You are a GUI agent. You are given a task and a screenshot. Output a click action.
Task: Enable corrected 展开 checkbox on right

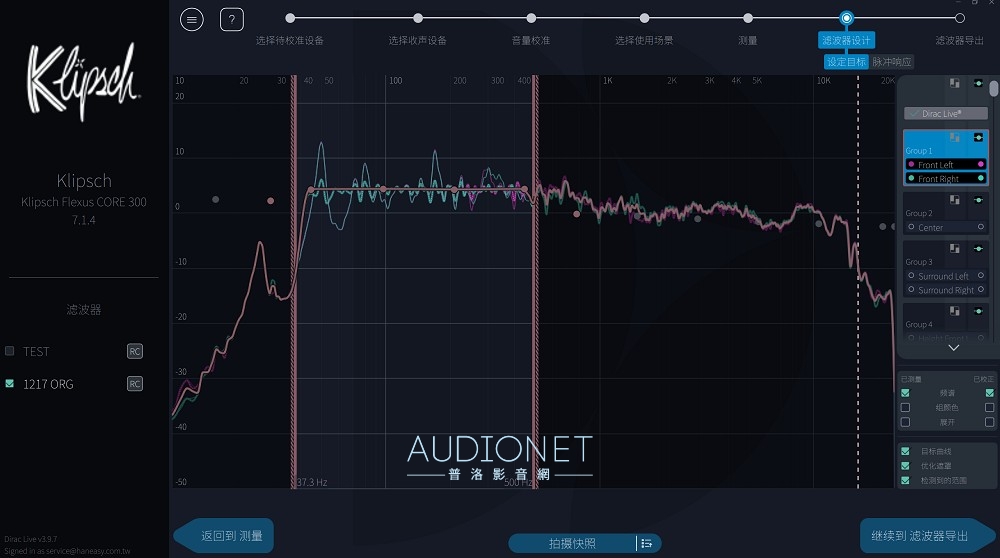(x=989, y=422)
